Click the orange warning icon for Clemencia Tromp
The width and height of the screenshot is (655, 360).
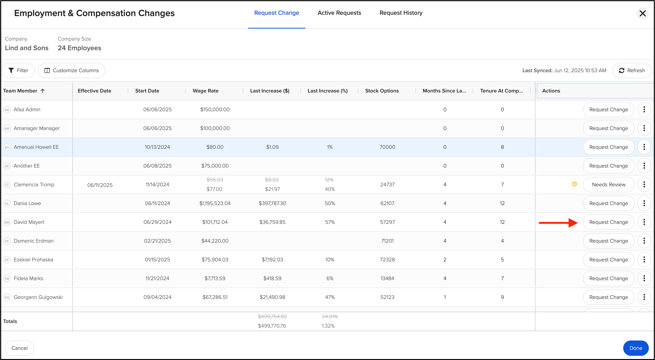pos(574,184)
